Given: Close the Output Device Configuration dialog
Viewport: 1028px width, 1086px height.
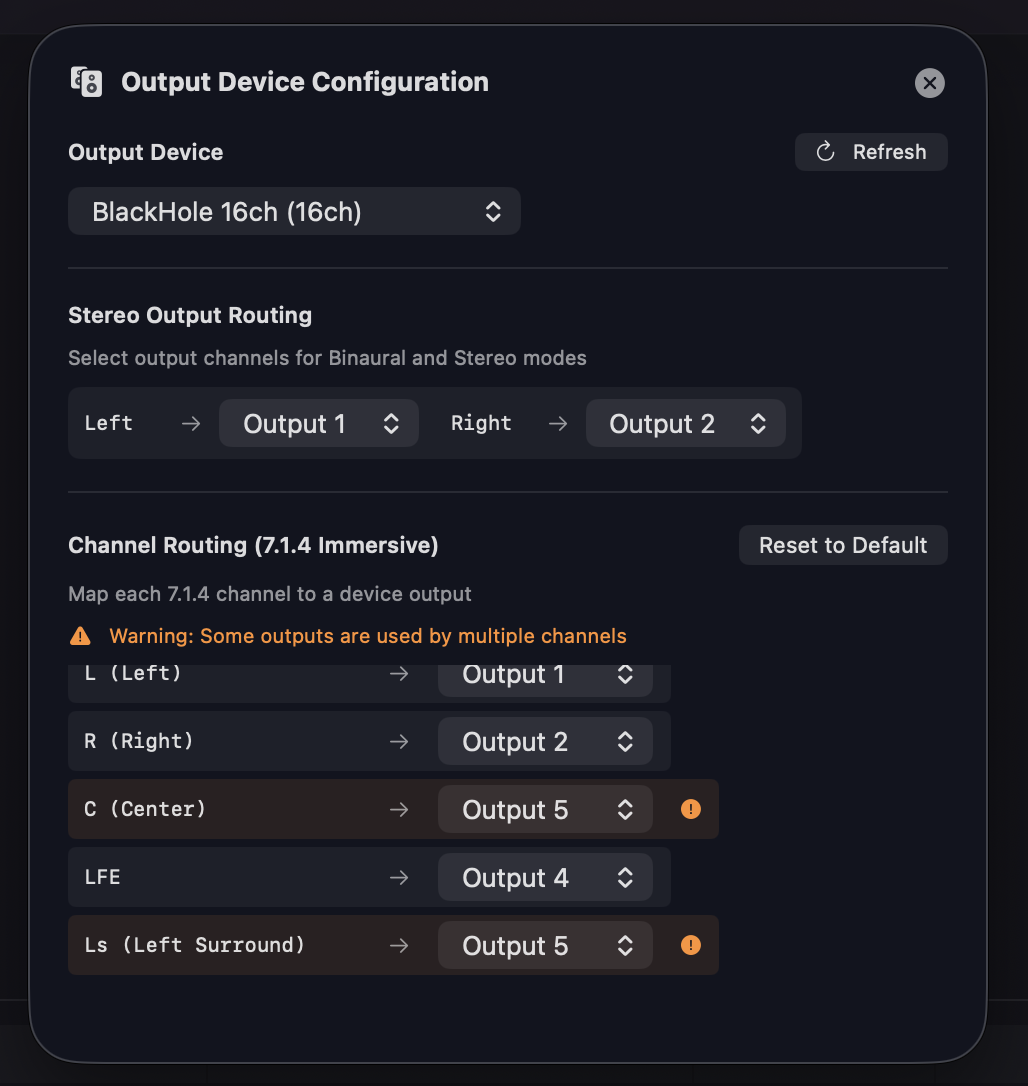Looking at the screenshot, I should [929, 83].
